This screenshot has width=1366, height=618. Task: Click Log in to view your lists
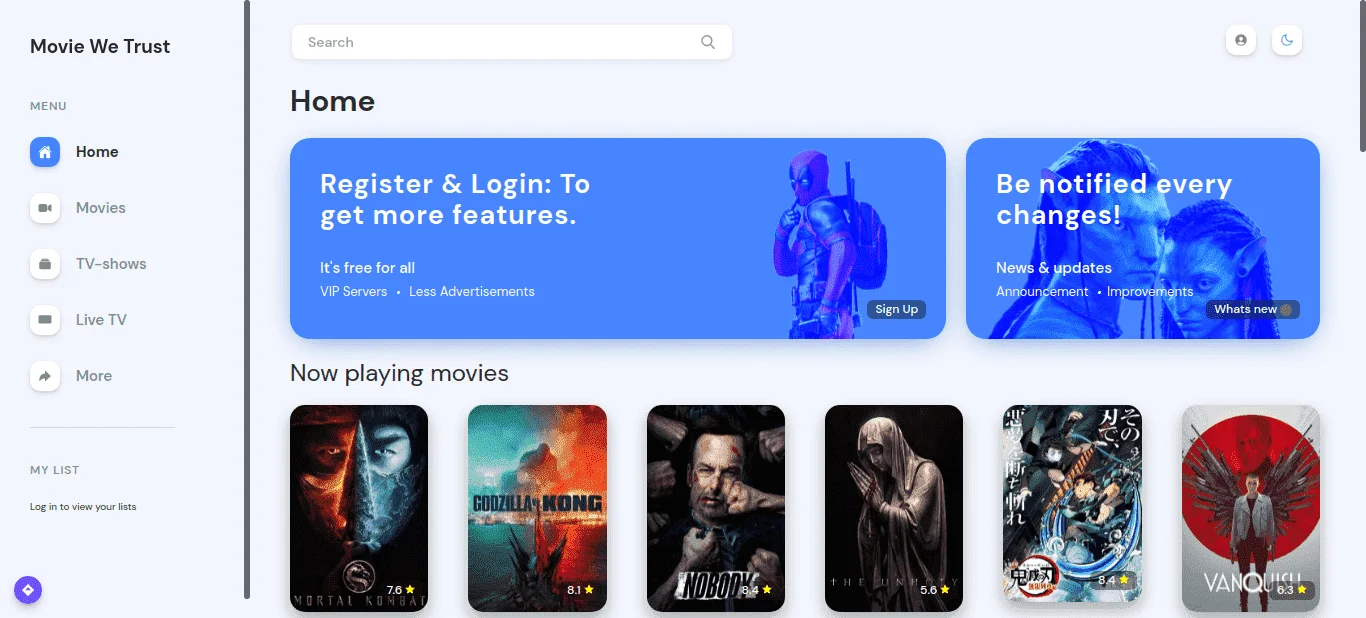click(x=83, y=507)
